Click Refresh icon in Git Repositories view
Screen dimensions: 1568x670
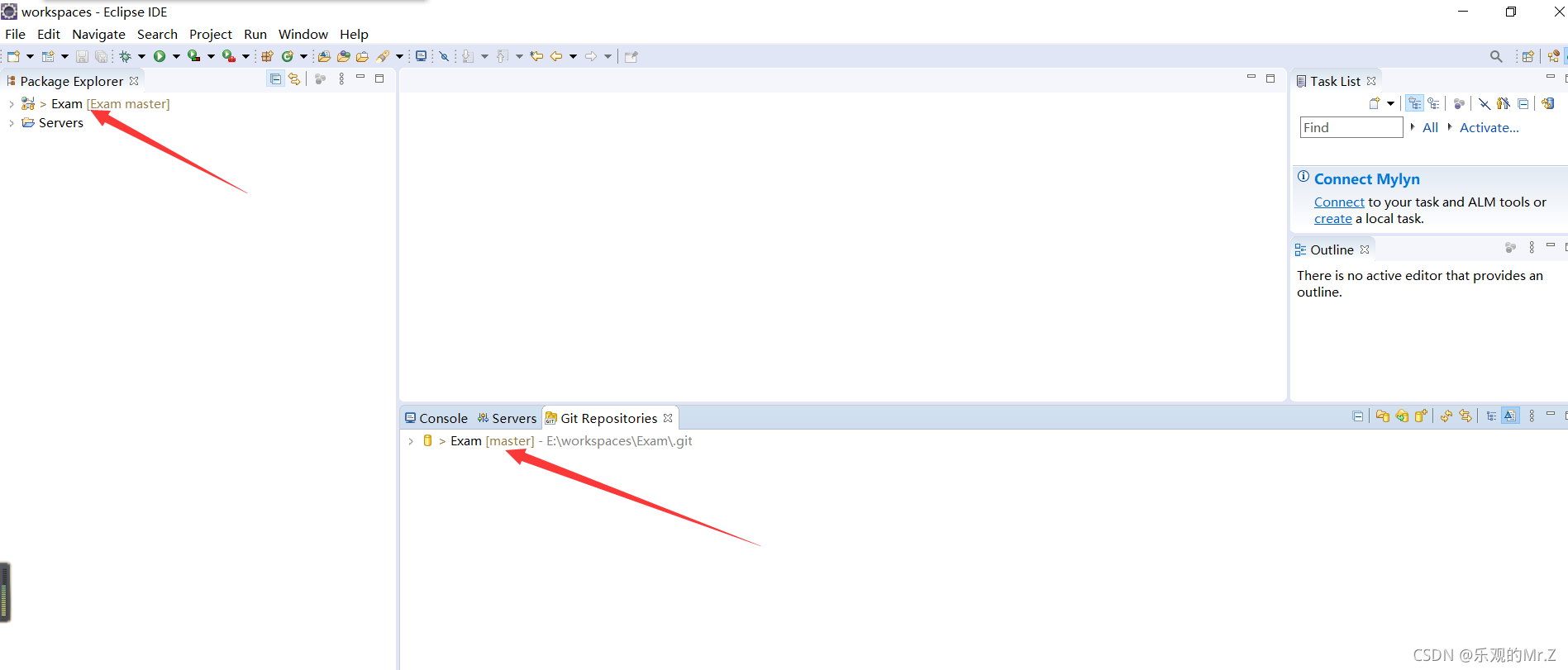[x=1446, y=416]
